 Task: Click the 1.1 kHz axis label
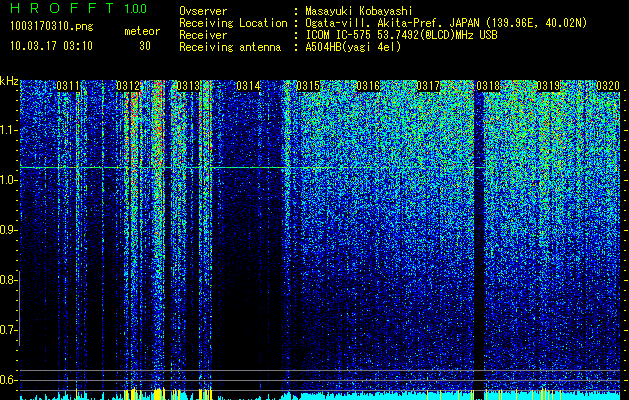[8, 130]
